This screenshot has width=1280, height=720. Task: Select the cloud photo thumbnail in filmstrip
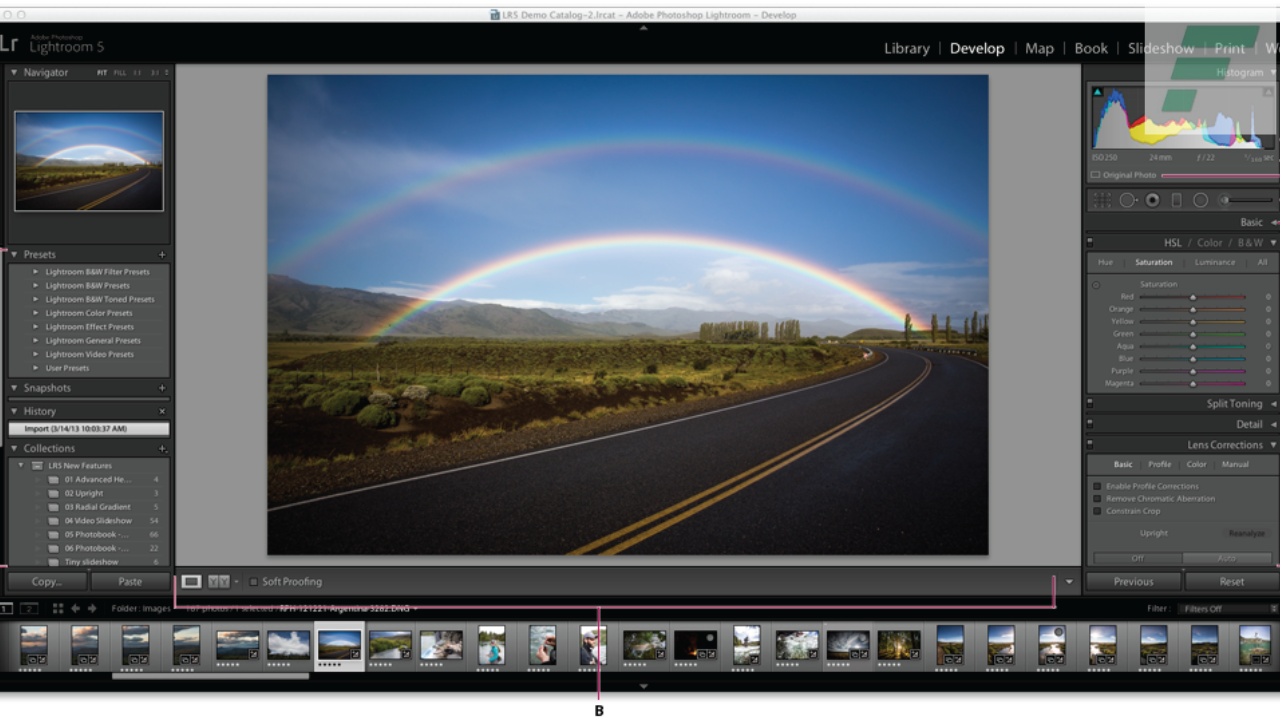[288, 645]
